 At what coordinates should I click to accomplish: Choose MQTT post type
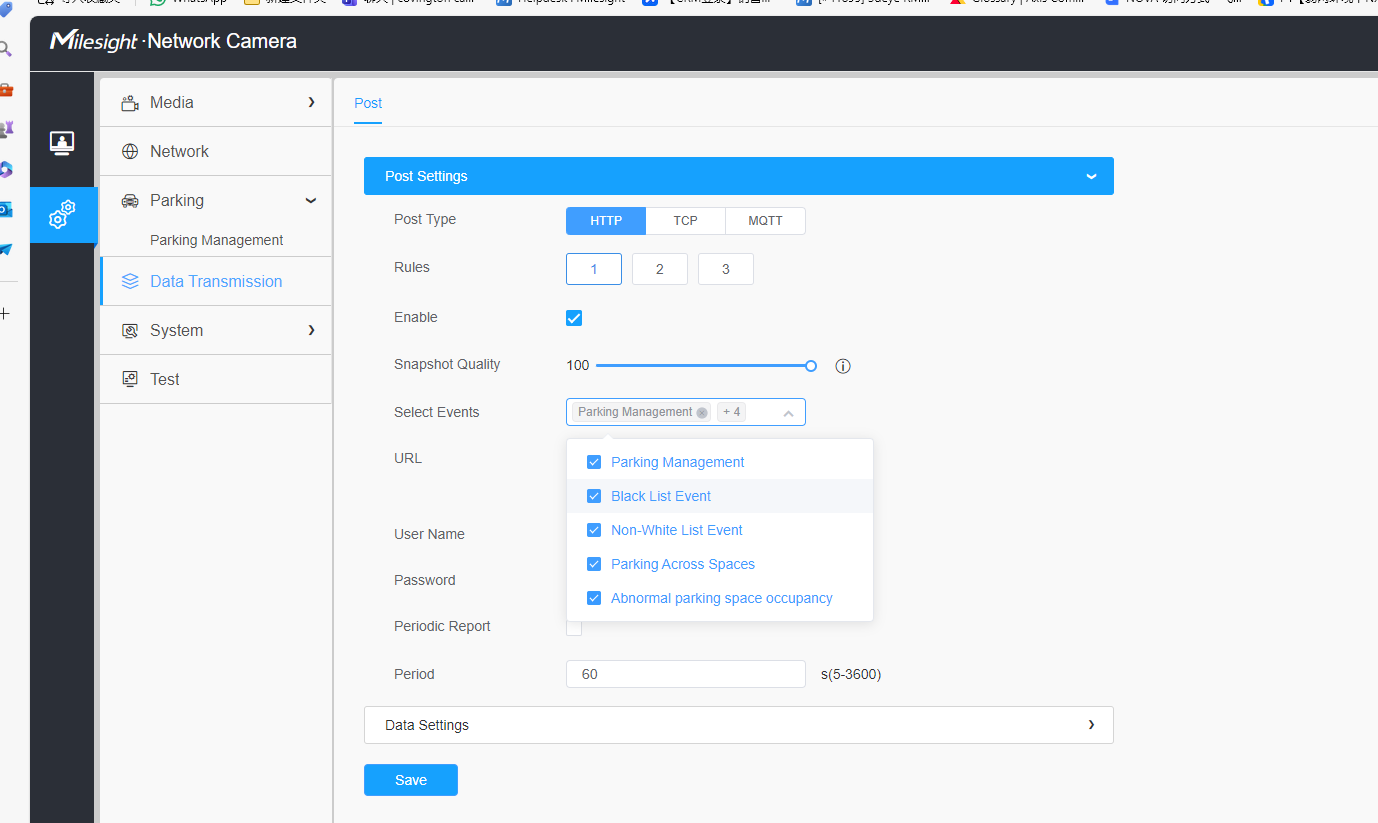[765, 221]
